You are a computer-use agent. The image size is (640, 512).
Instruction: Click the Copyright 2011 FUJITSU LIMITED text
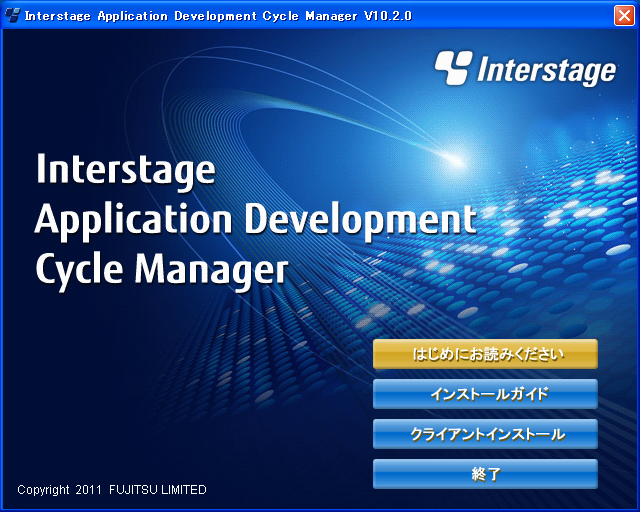point(112,490)
